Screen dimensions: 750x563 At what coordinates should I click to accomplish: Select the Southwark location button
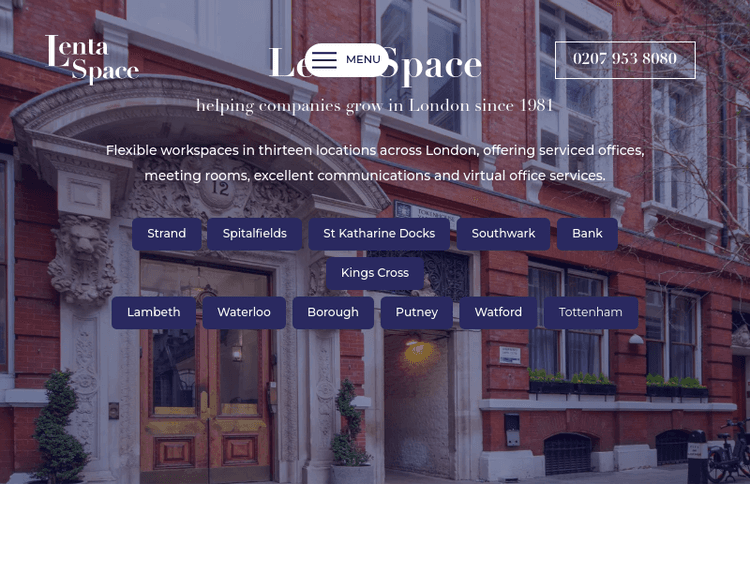(503, 234)
